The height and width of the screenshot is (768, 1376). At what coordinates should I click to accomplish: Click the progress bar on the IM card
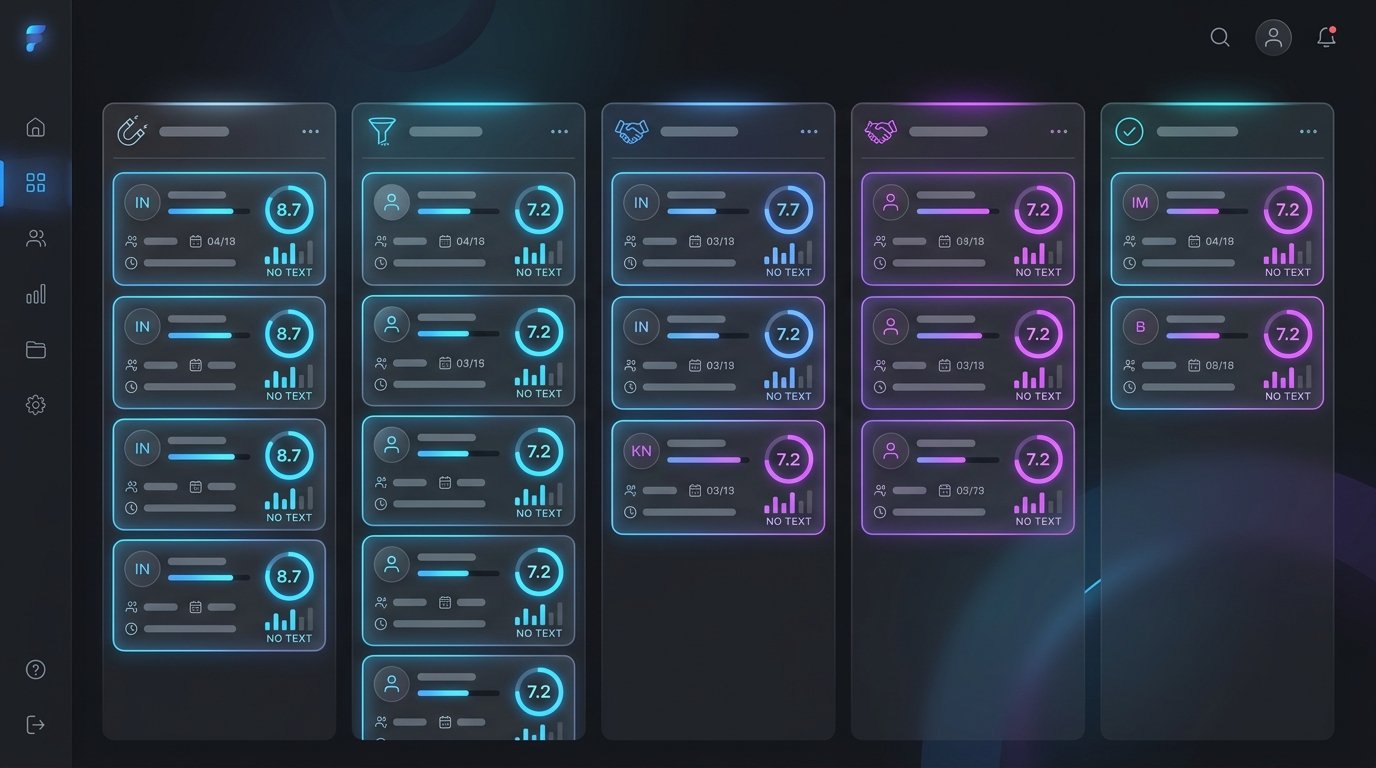click(1206, 211)
